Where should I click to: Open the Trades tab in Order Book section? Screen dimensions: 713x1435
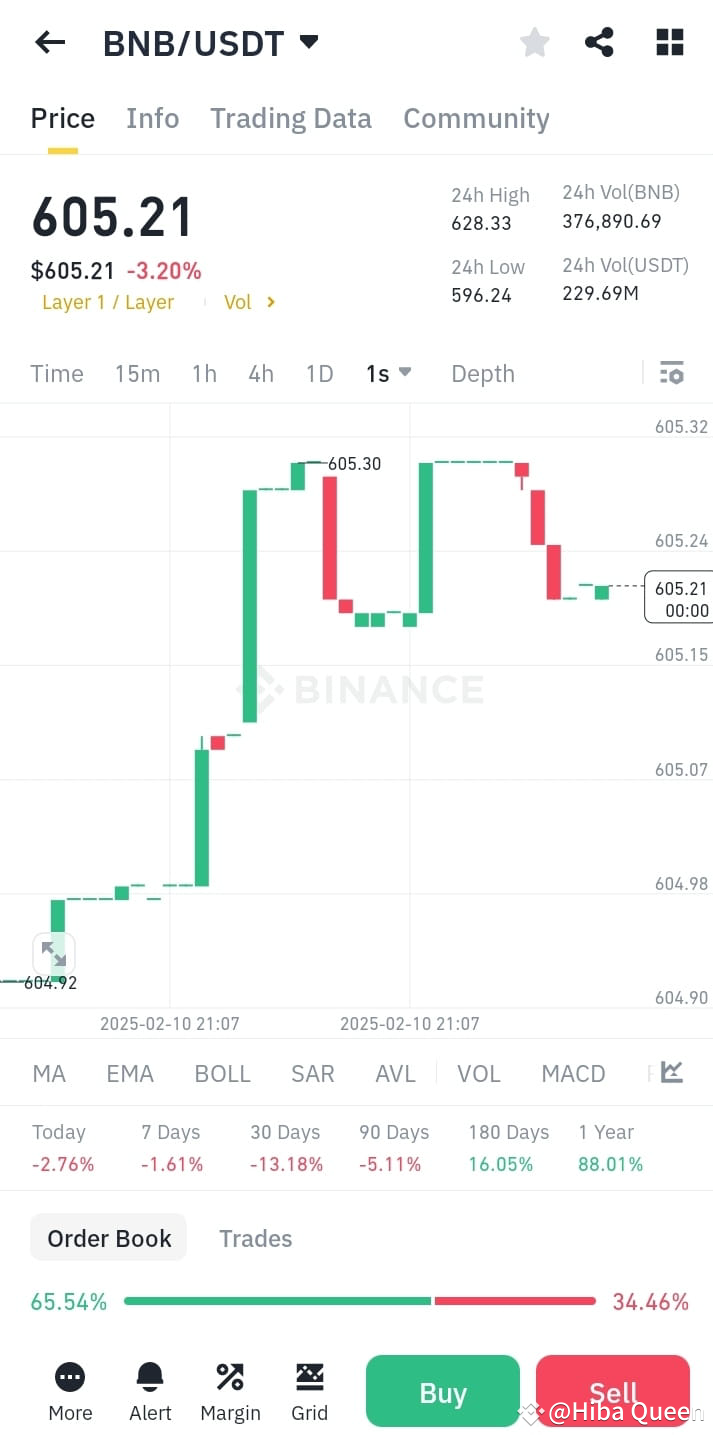coord(255,1238)
